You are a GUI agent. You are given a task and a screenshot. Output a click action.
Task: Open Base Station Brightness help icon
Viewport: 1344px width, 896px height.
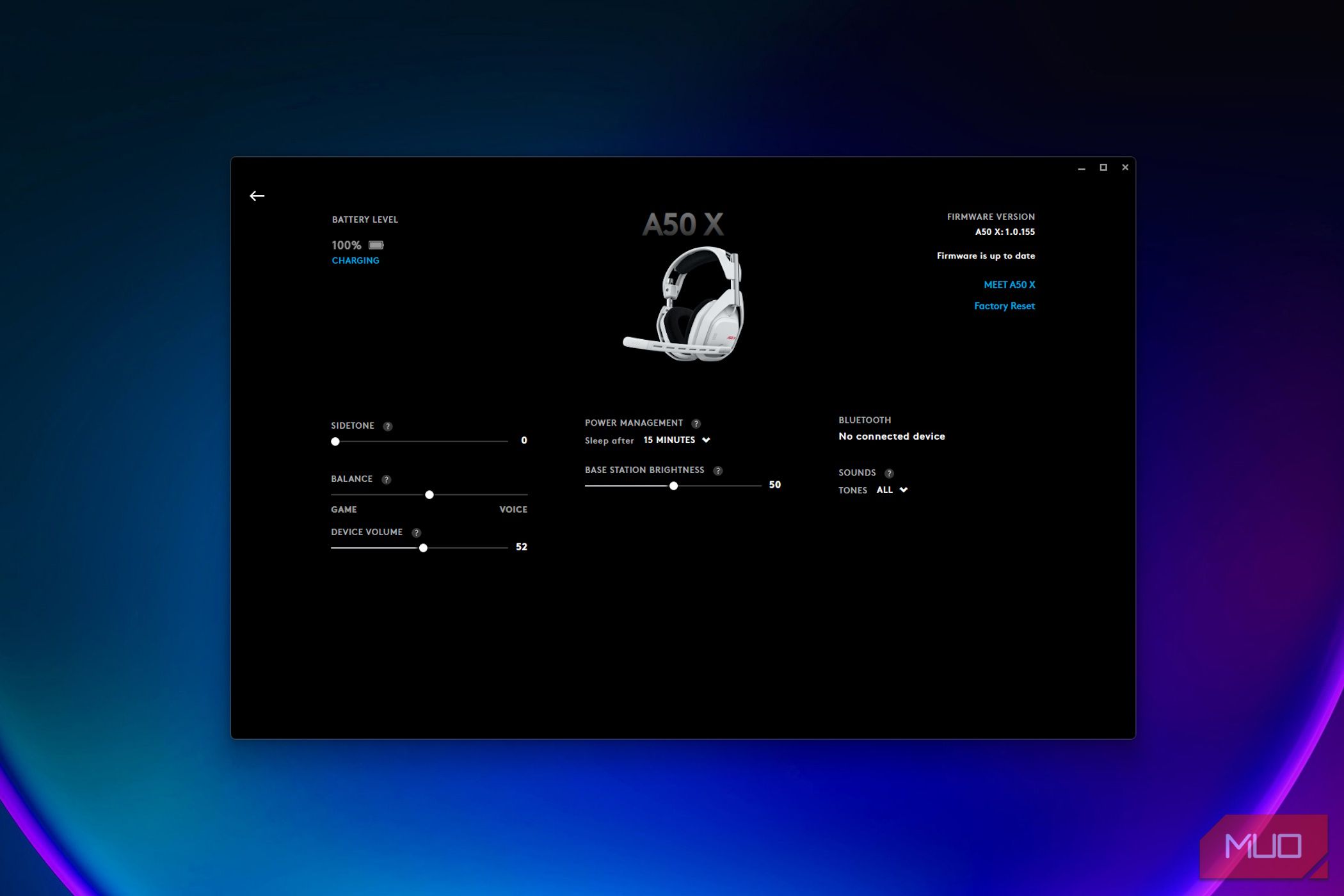point(717,470)
